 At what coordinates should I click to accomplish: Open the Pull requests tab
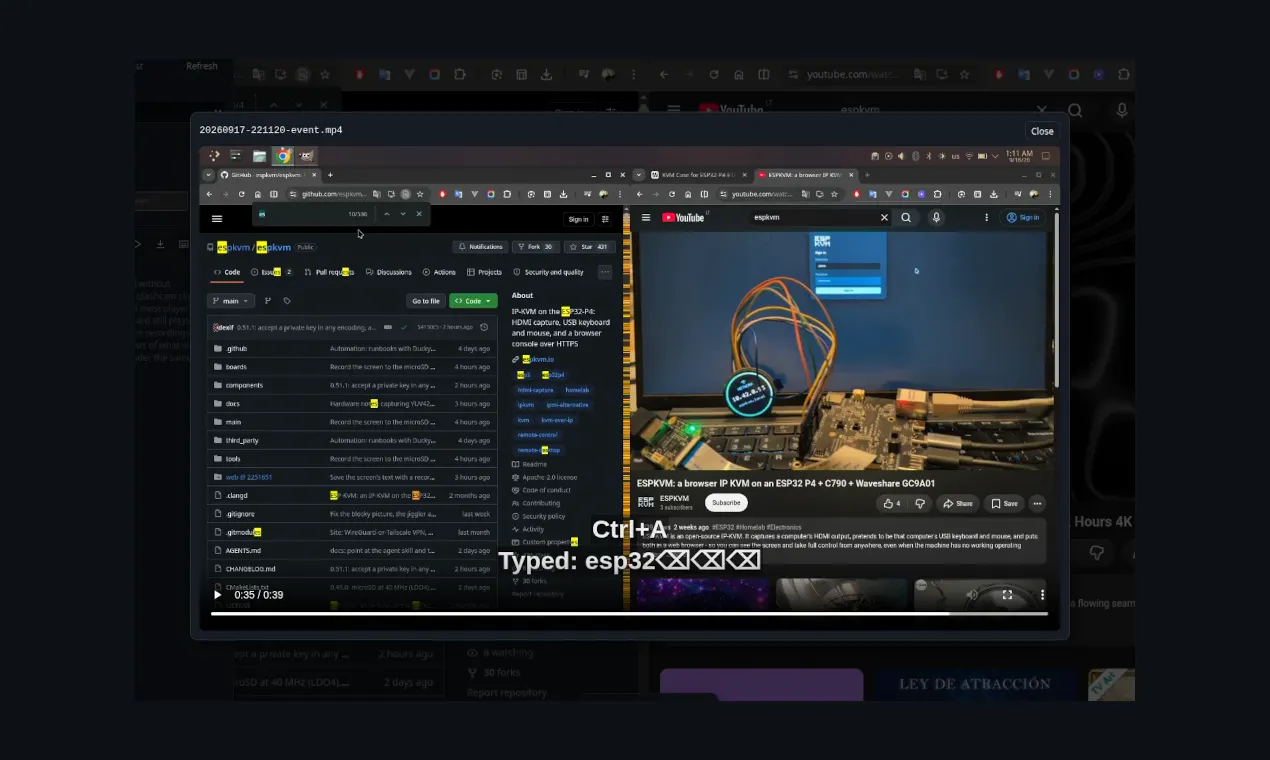329,272
